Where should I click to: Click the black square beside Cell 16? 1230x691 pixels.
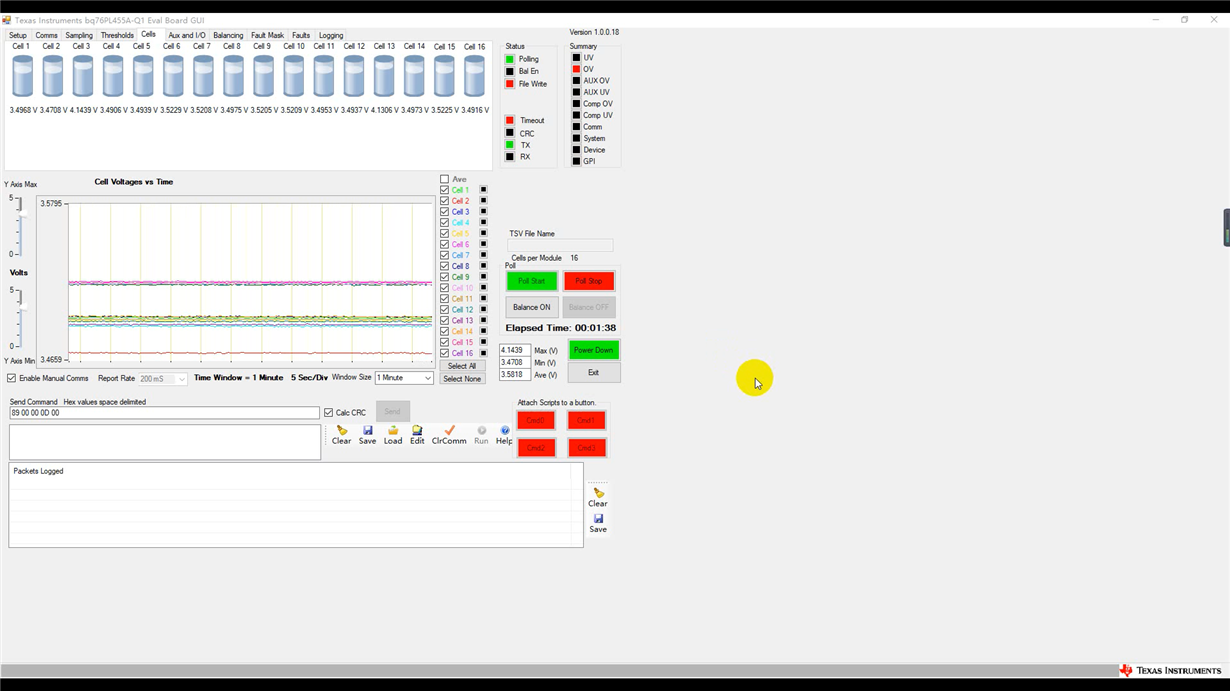coord(483,353)
